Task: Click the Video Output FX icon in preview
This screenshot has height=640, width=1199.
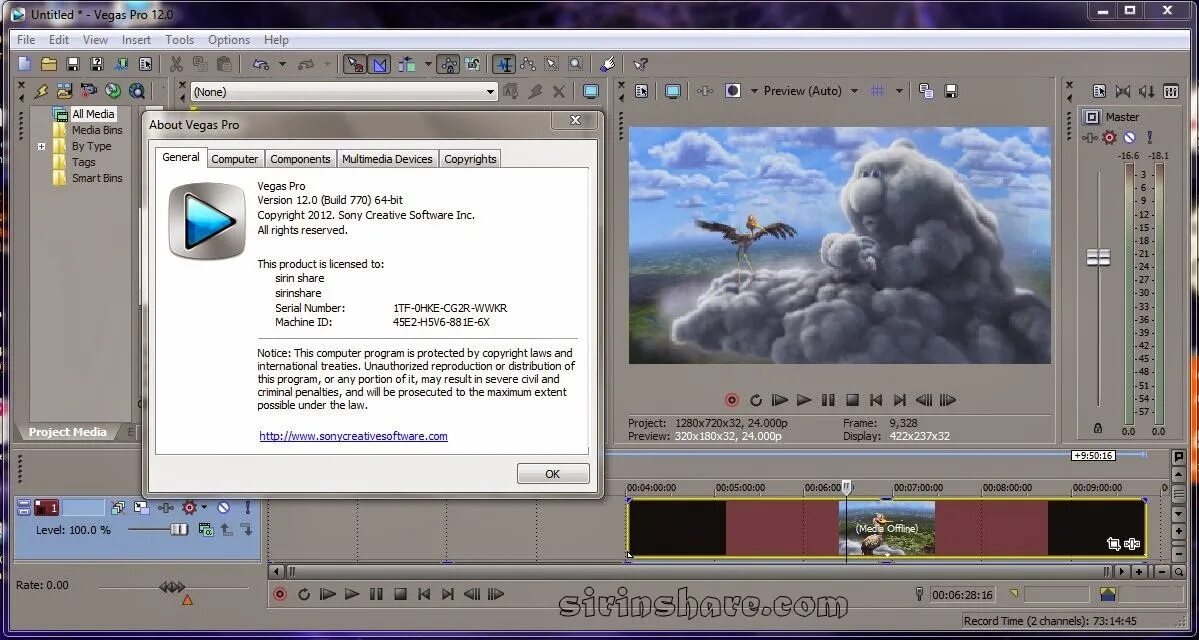Action: click(x=705, y=91)
